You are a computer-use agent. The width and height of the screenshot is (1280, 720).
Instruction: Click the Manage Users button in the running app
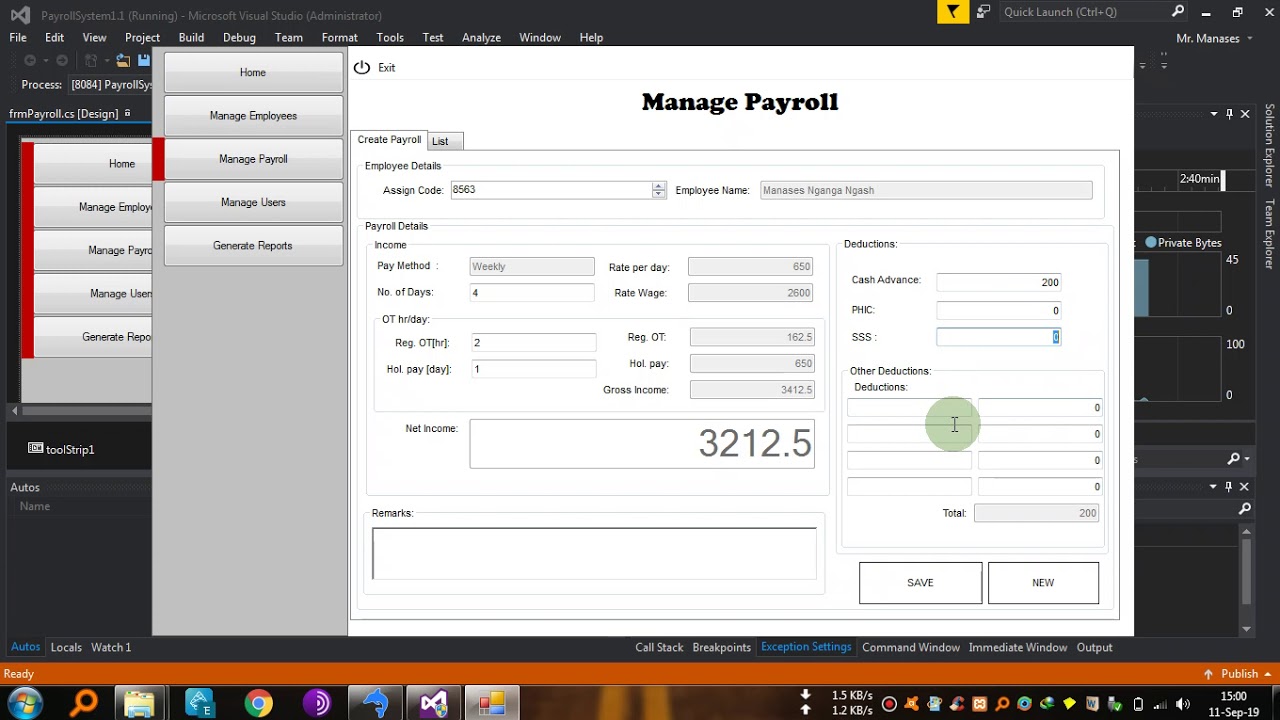tap(253, 202)
